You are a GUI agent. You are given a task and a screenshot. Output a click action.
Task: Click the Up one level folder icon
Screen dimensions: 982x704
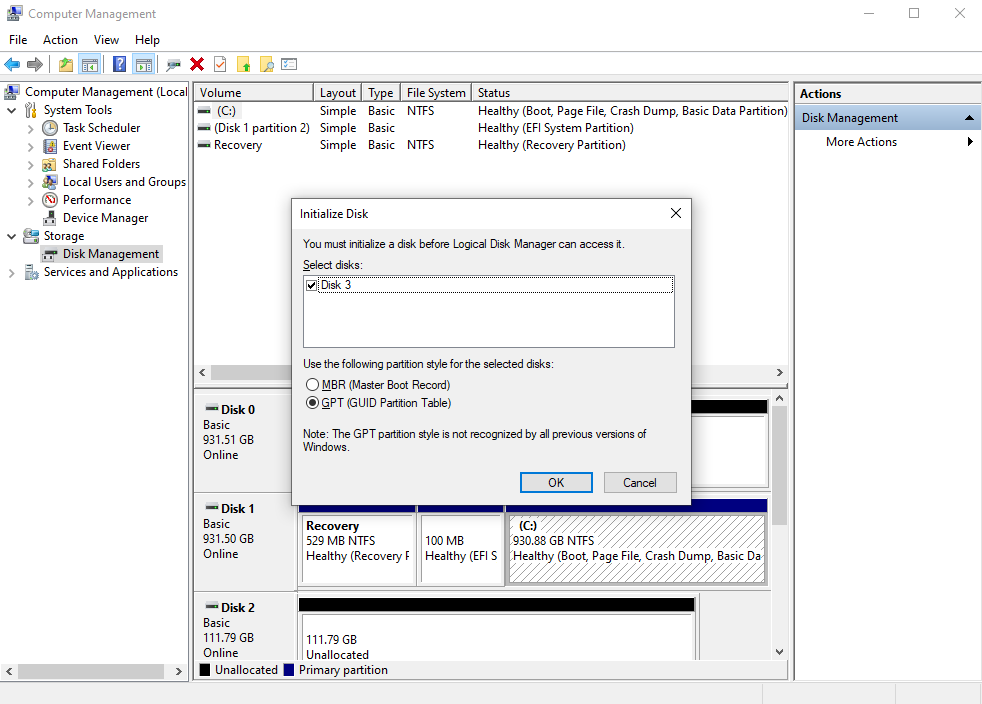coord(66,64)
